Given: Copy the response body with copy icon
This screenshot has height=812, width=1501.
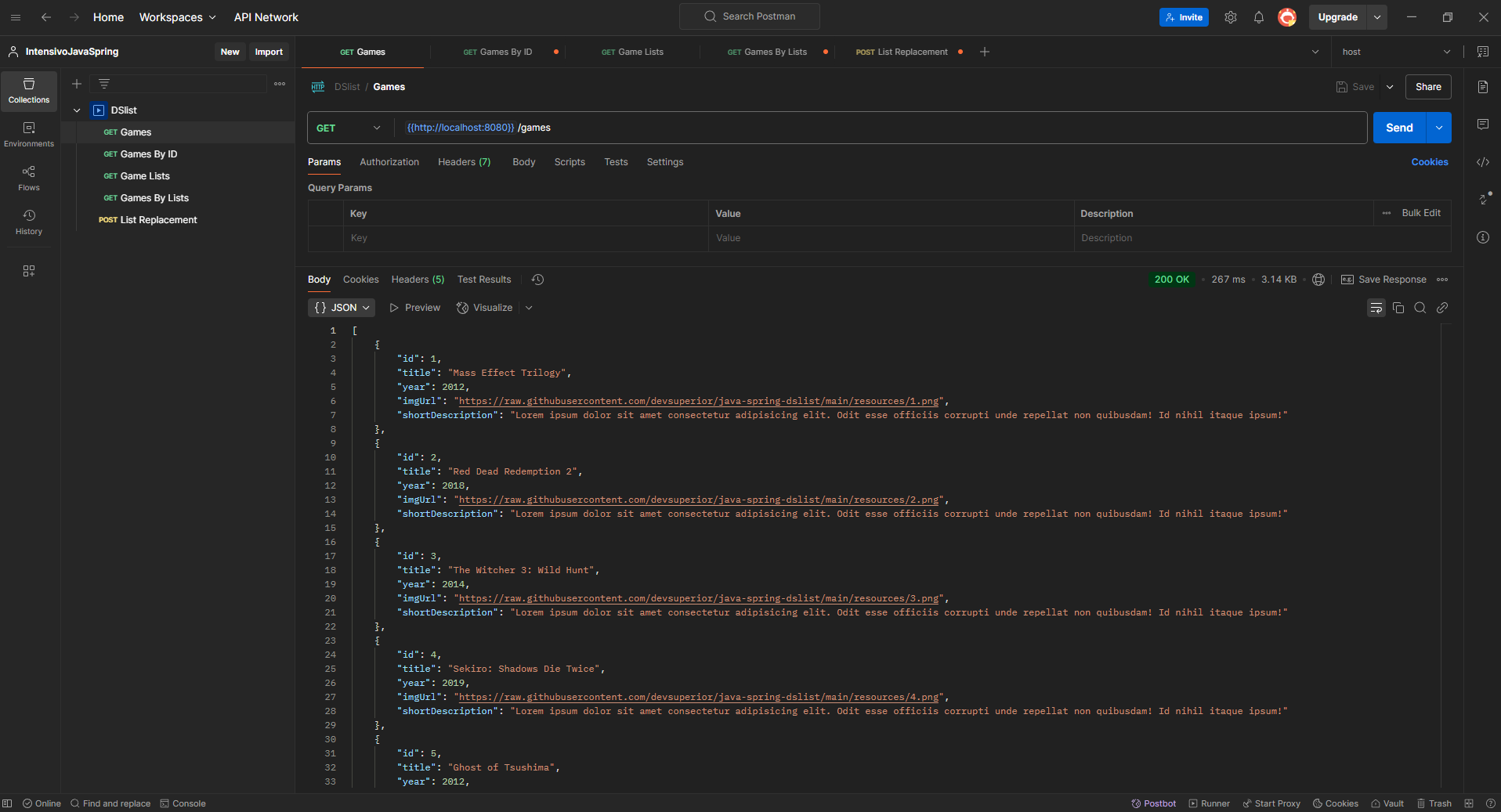Looking at the screenshot, I should click(x=1398, y=308).
